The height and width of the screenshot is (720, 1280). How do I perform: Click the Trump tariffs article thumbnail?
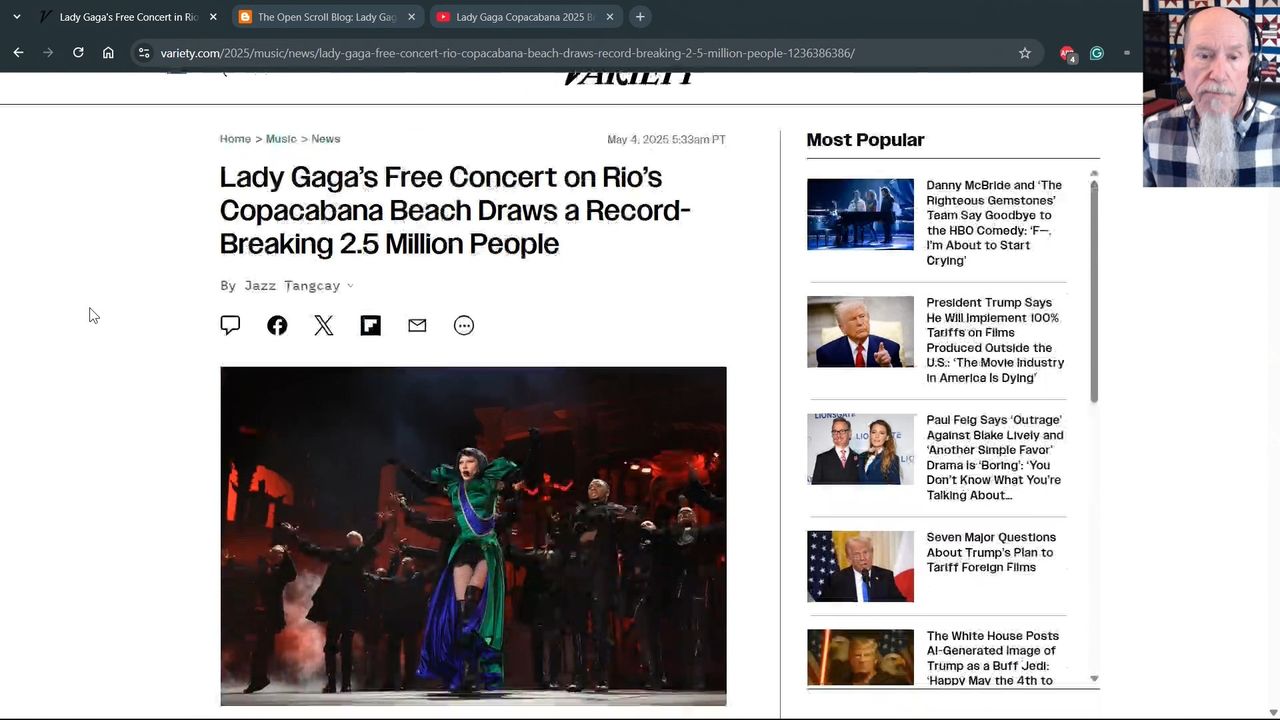860,332
